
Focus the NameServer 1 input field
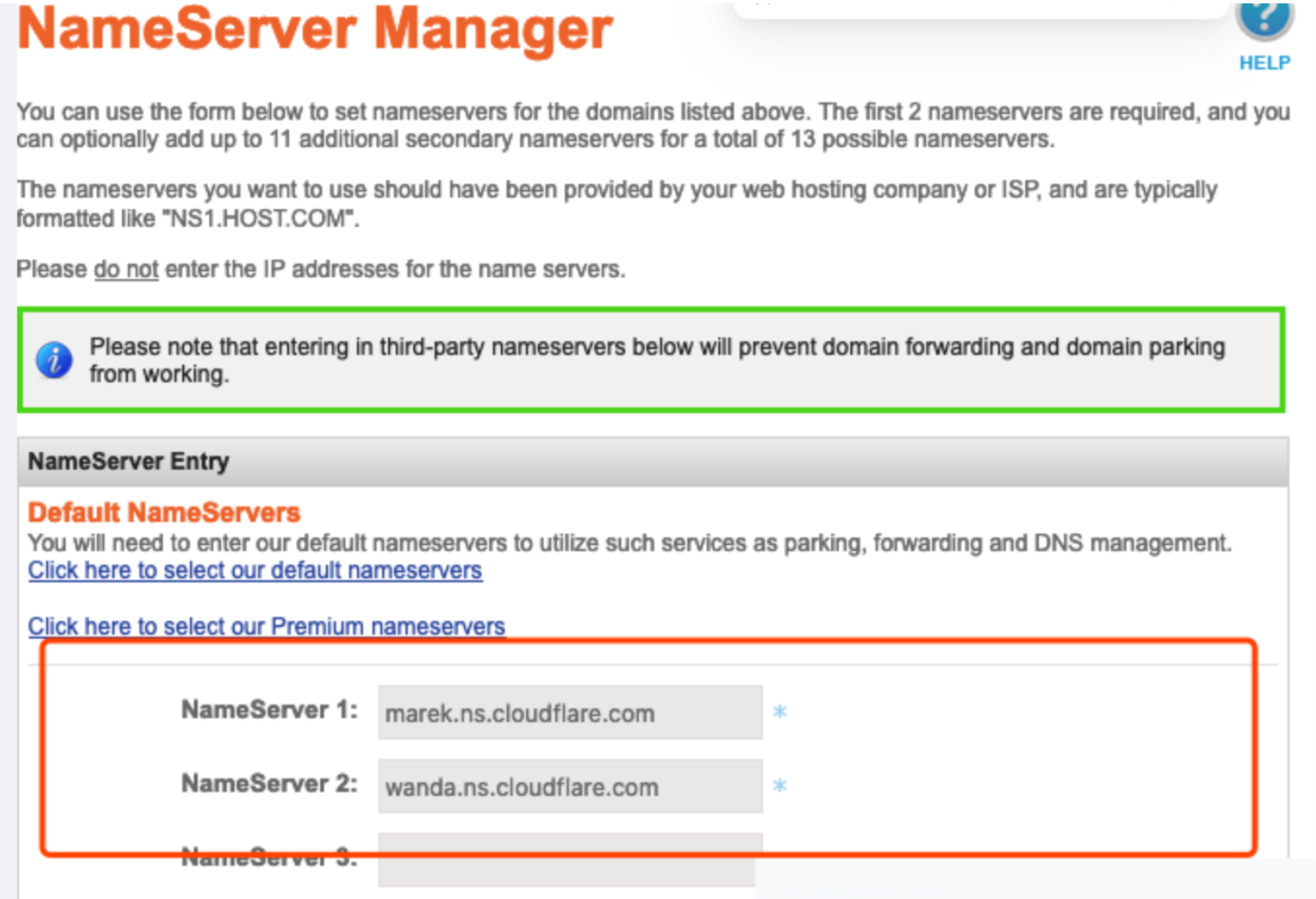point(570,712)
